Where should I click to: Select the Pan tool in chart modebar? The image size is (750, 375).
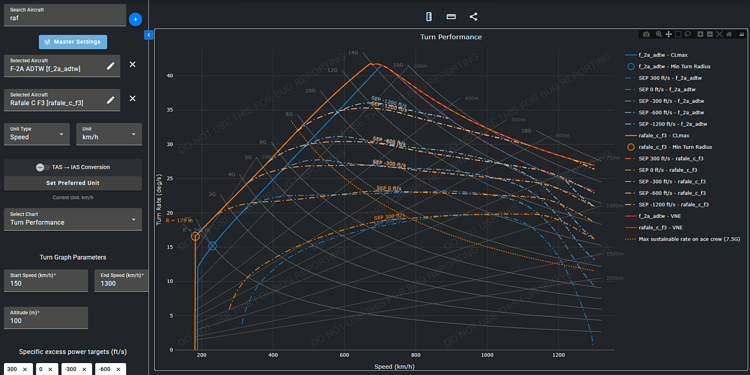point(669,34)
